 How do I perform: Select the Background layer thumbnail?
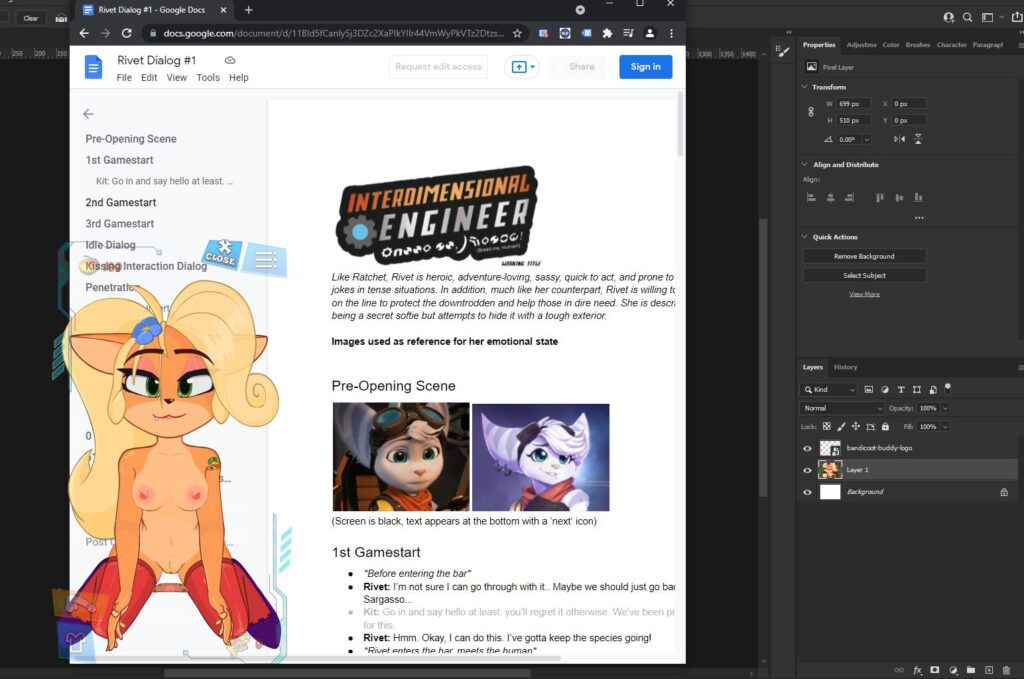(830, 492)
